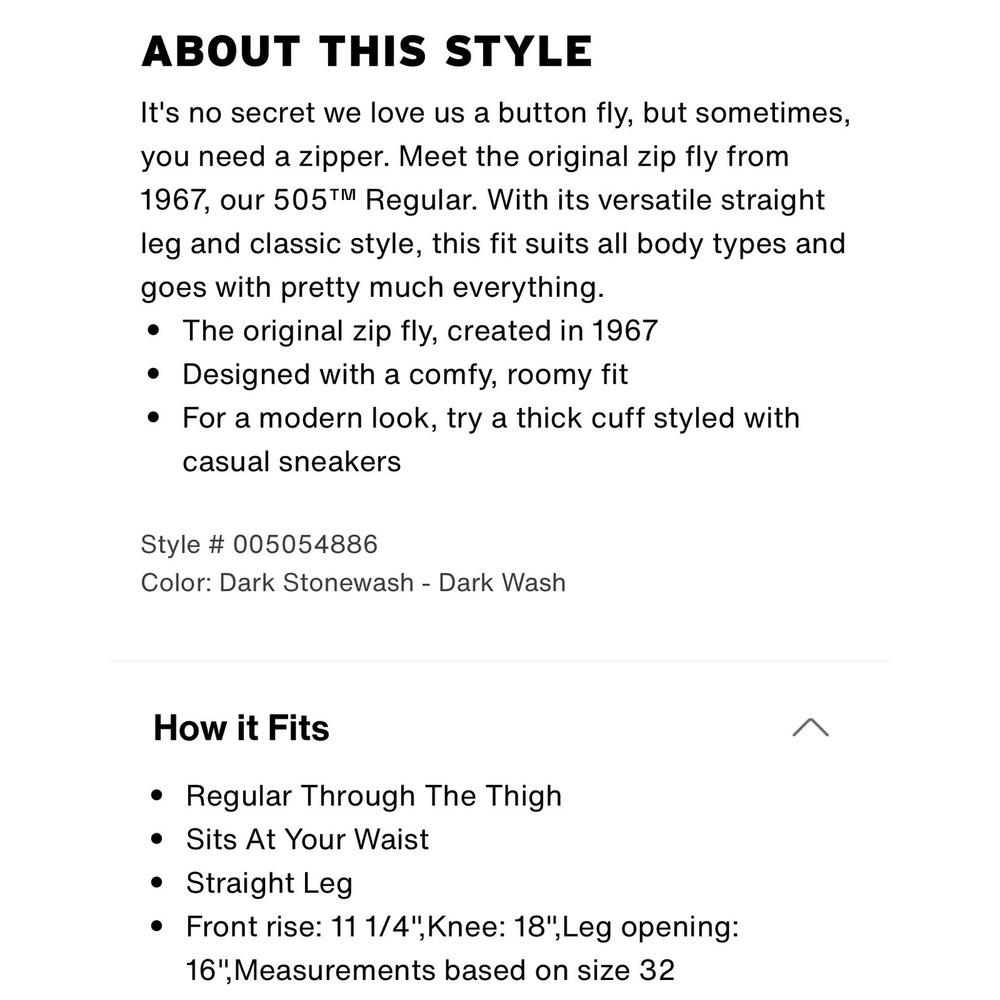1000x1000 pixels.
Task: Select the casual sneakers text
Action: point(291,462)
